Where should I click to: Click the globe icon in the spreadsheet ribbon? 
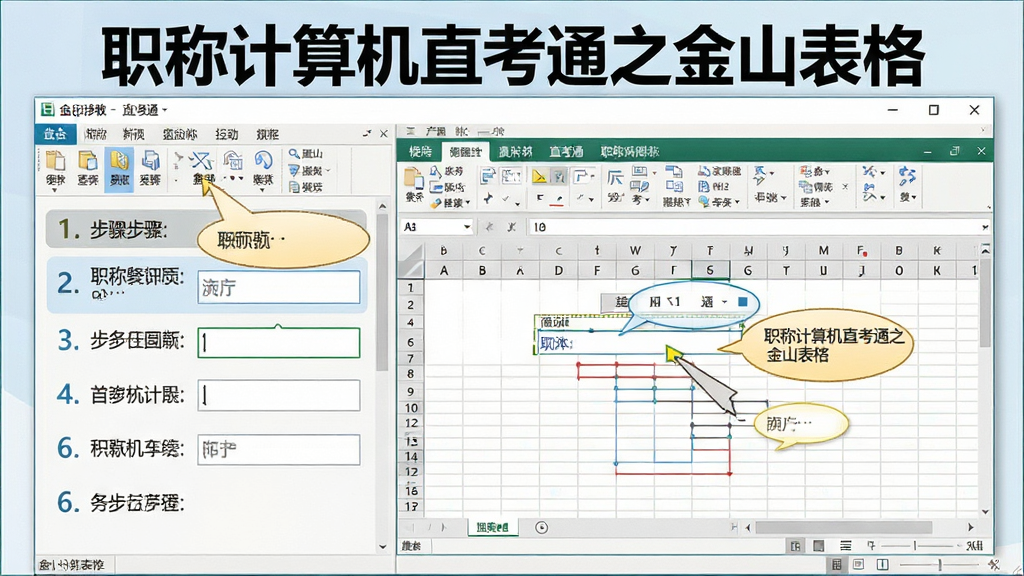(x=704, y=202)
